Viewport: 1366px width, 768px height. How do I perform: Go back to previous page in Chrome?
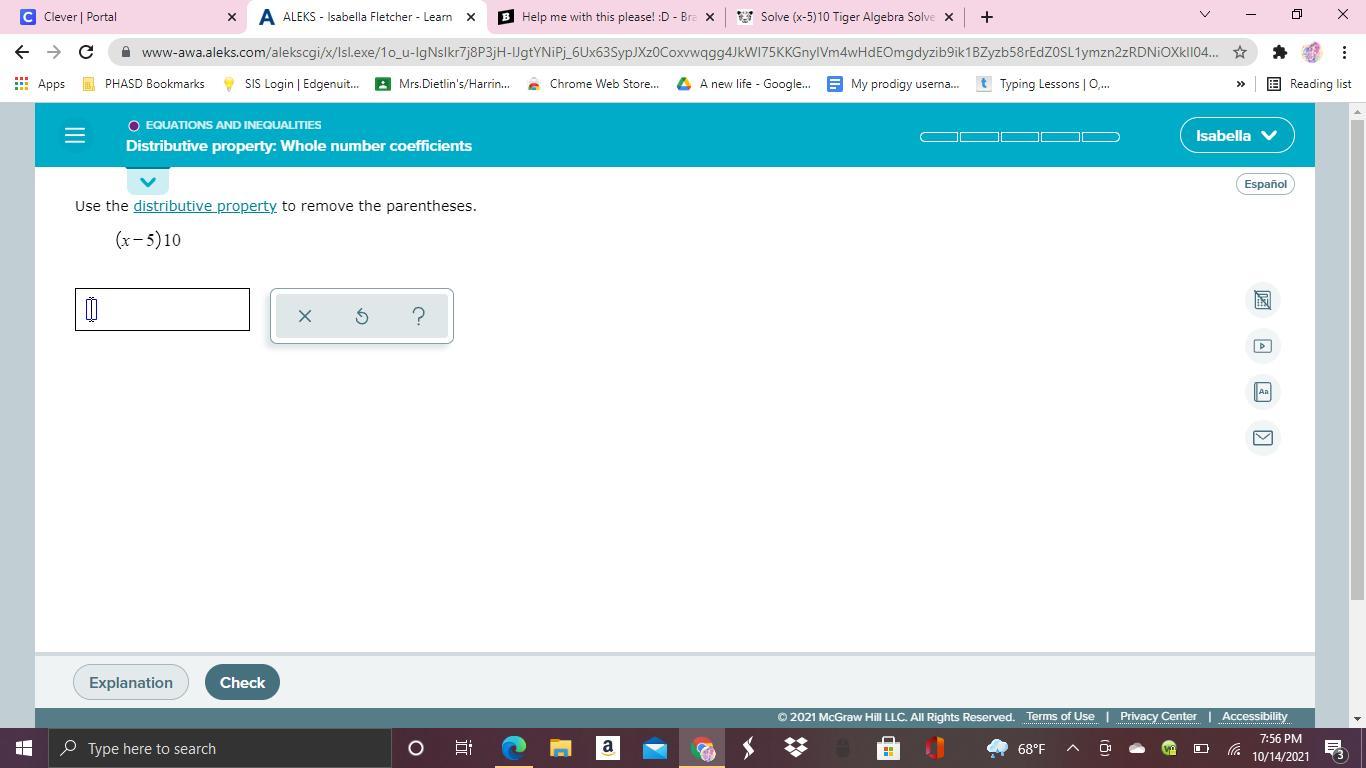point(22,52)
